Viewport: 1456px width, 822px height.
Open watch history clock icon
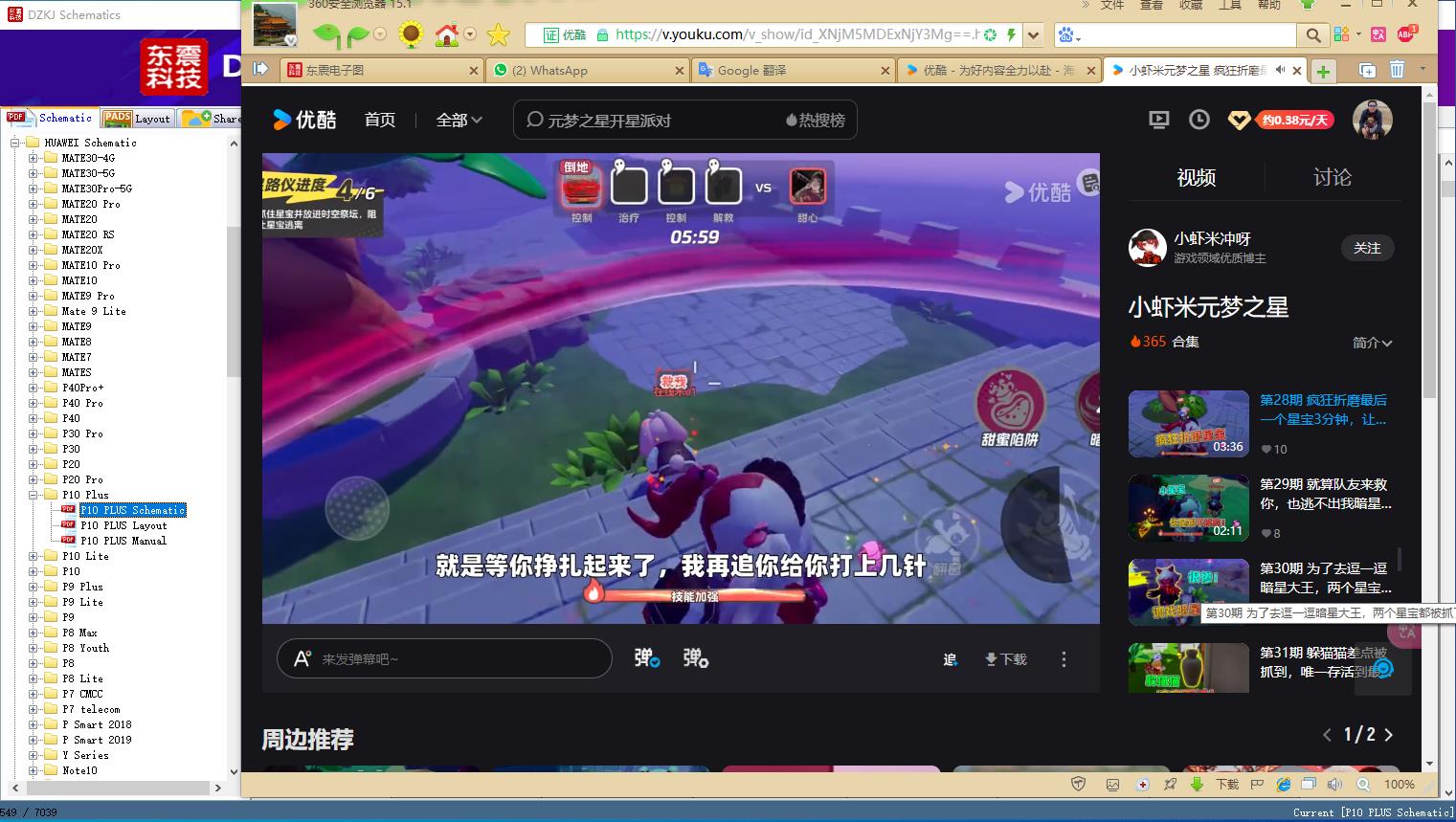point(1198,120)
